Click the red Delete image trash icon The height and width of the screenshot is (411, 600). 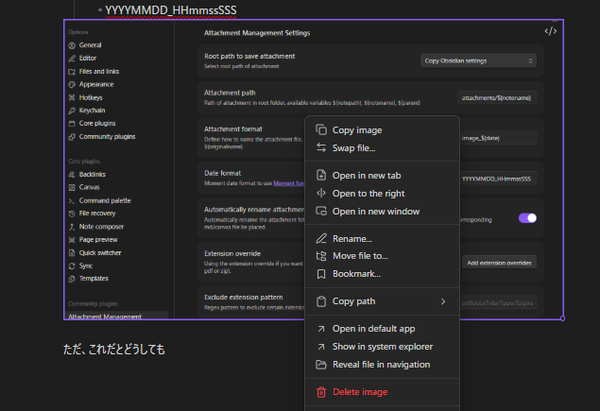tap(321, 392)
